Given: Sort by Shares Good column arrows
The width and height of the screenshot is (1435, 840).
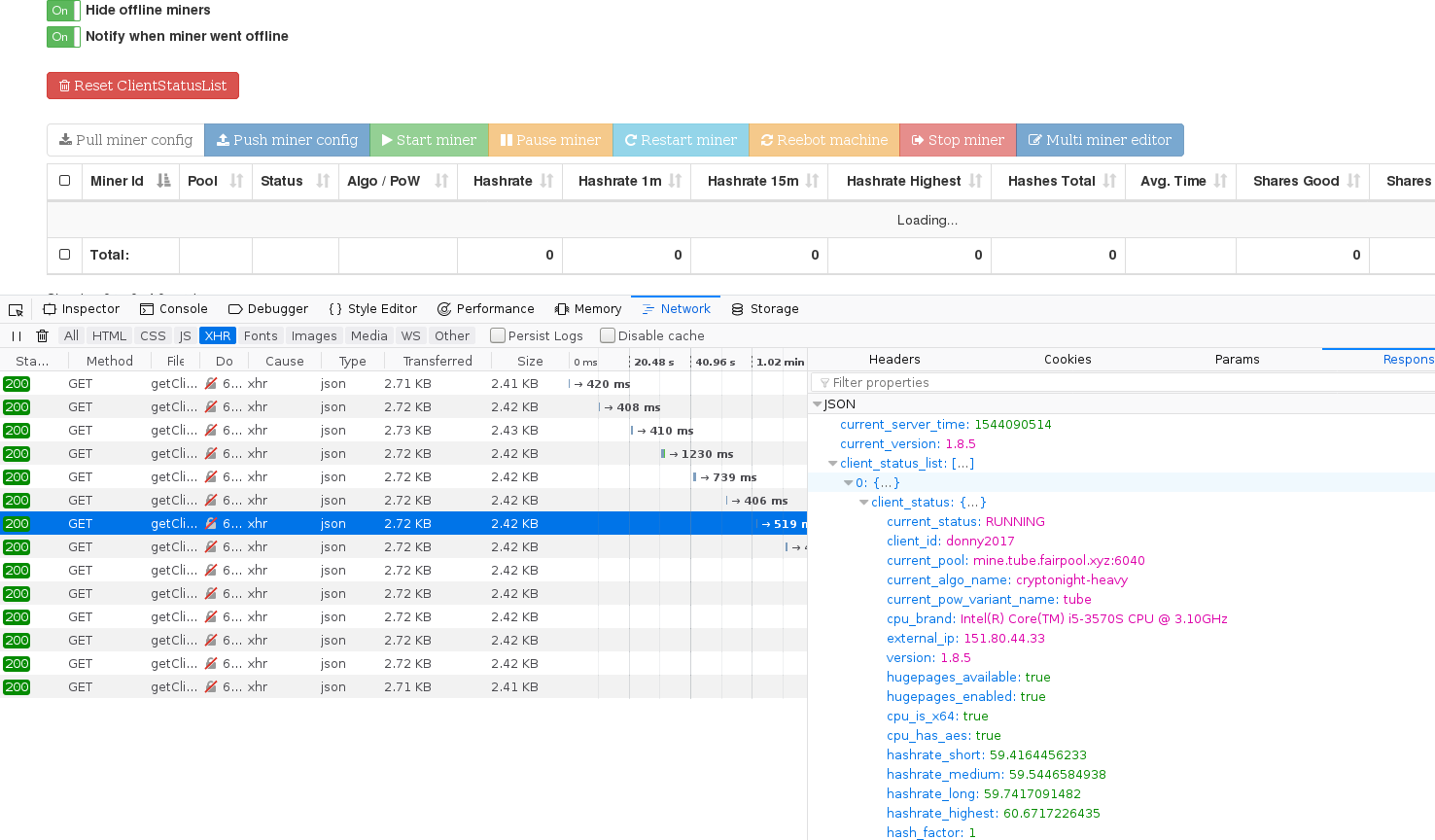Looking at the screenshot, I should point(1353,181).
